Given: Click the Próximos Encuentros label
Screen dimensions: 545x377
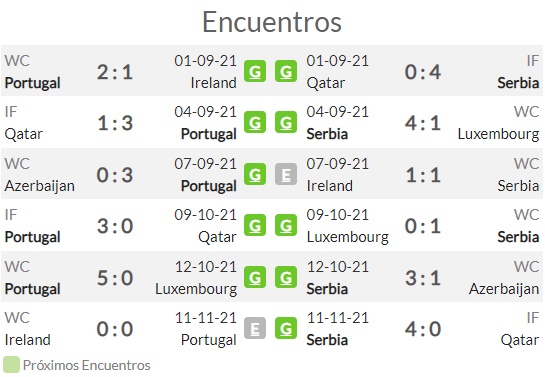Looking at the screenshot, I should tap(87, 366).
